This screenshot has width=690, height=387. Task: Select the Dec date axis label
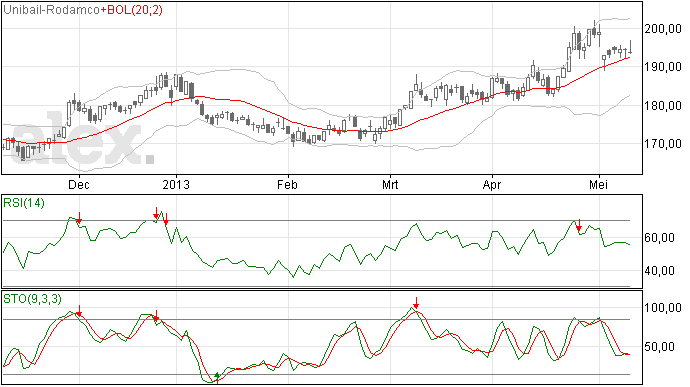(79, 184)
